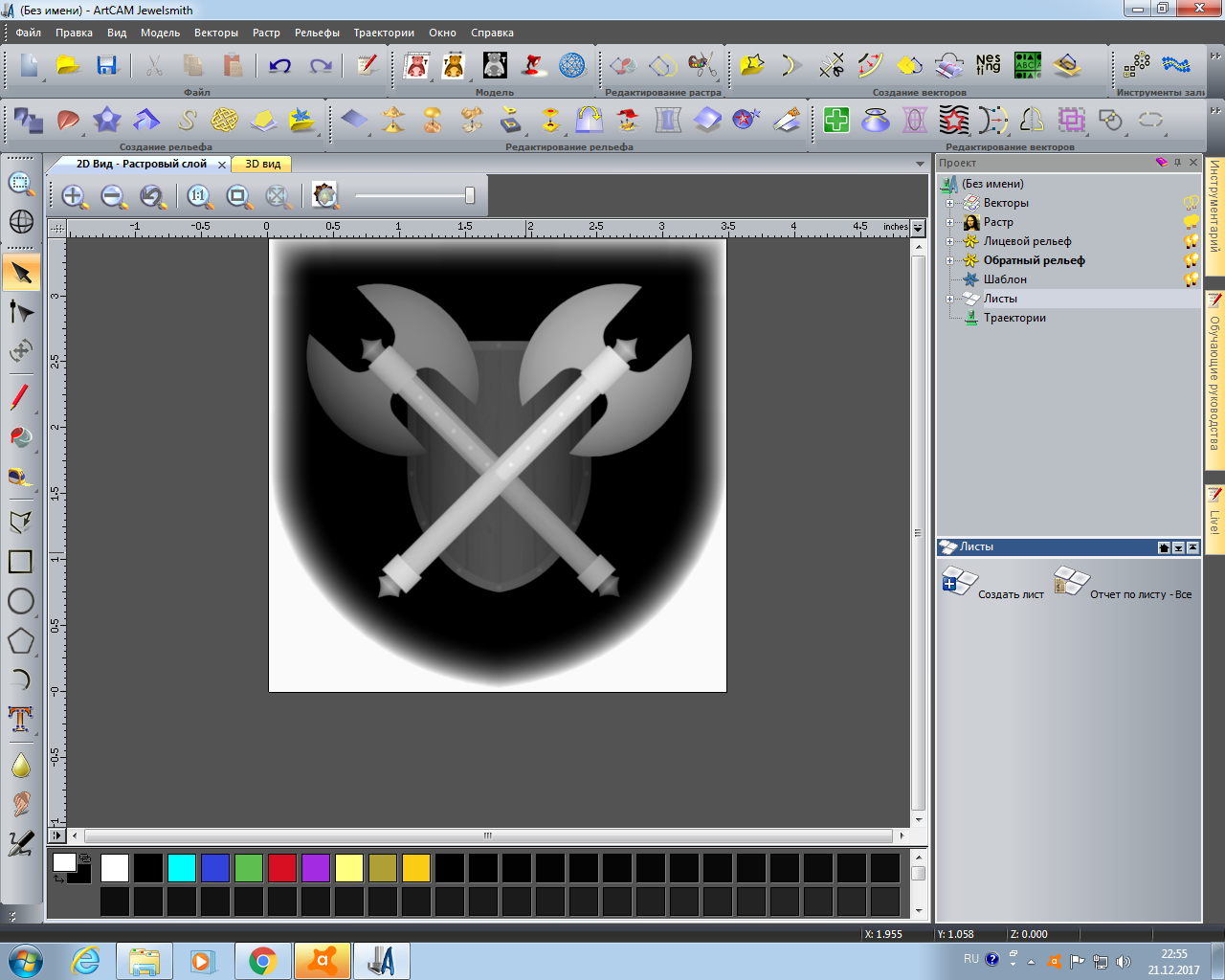This screenshot has height=980, width=1225.
Task: Click the New Model file icon
Action: coord(30,65)
